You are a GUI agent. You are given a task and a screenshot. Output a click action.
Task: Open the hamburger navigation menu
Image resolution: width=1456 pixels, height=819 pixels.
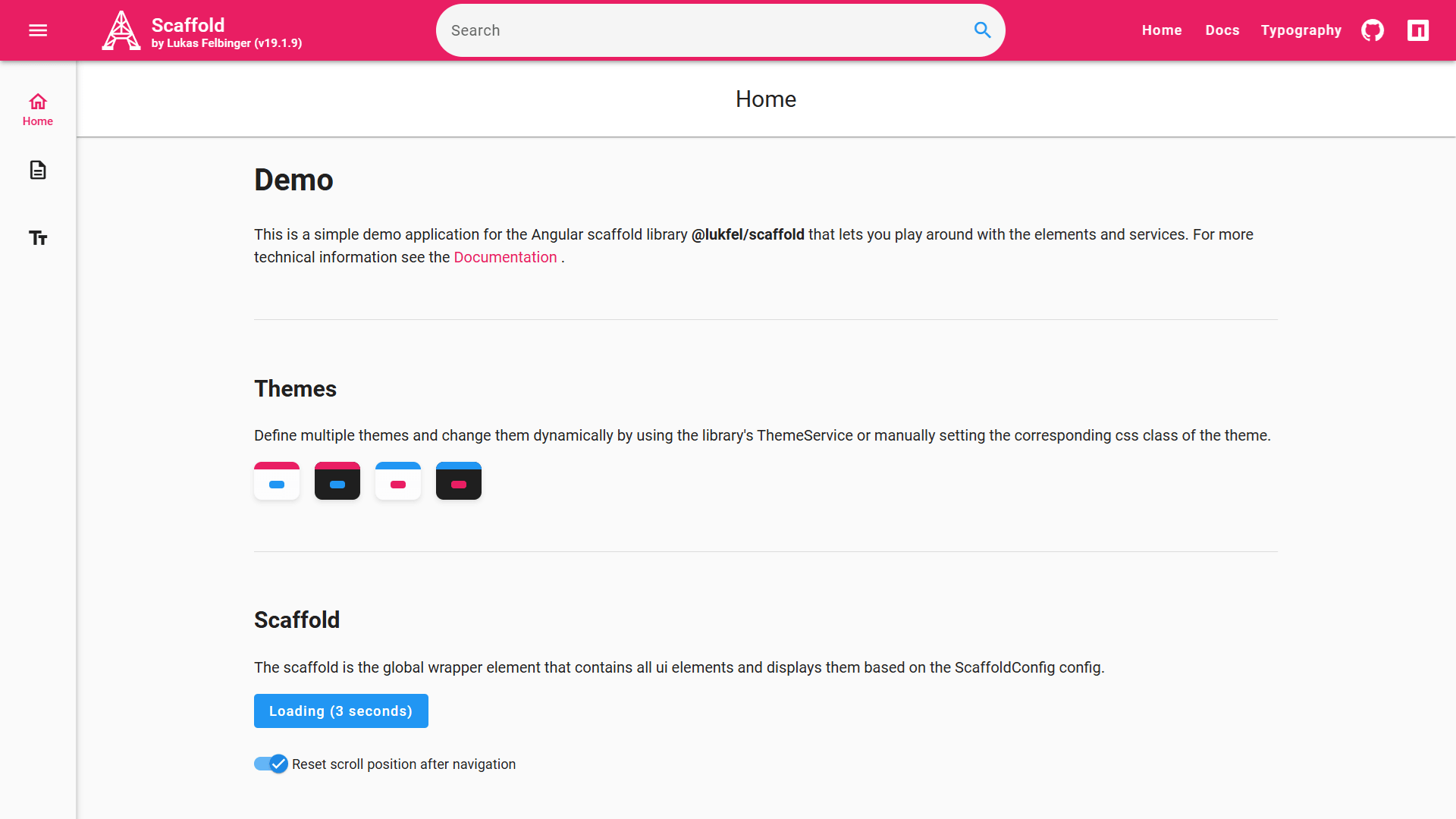38,30
